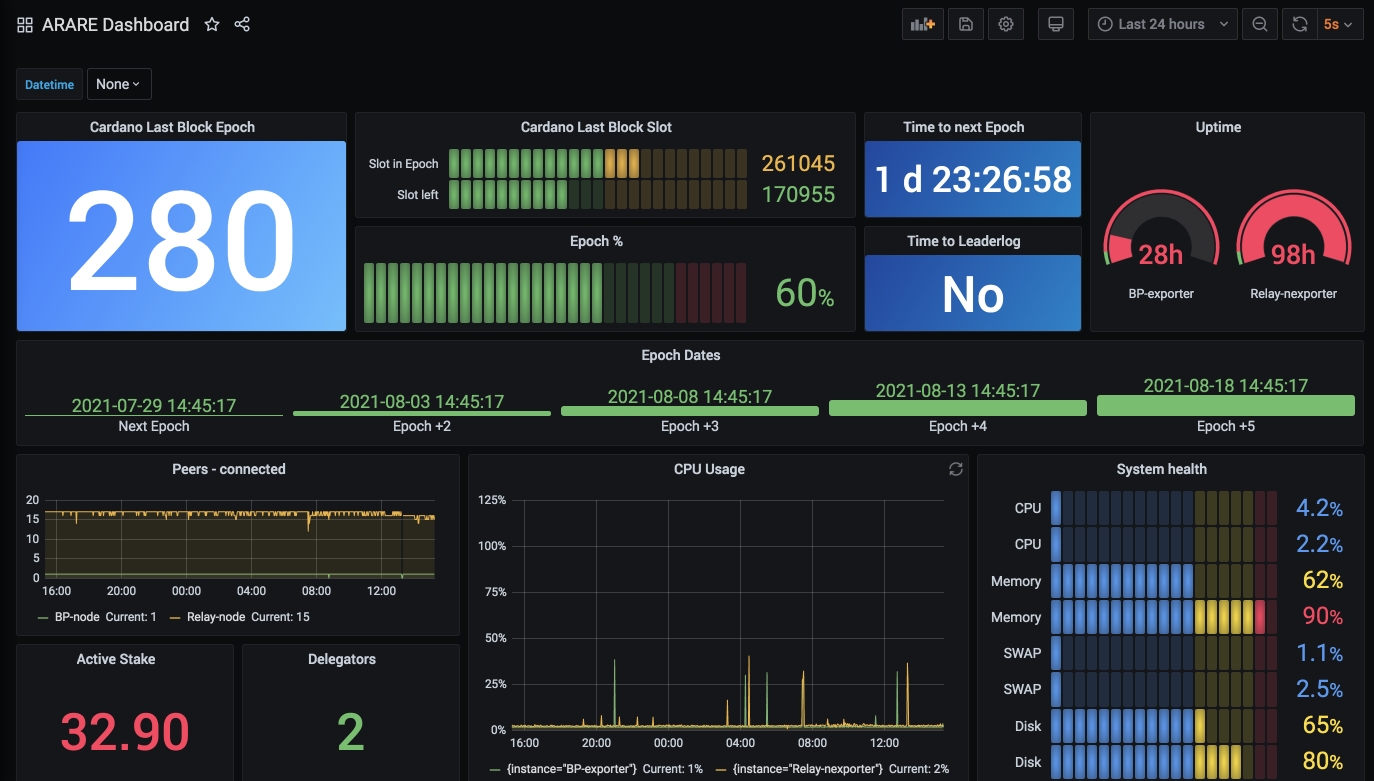Click the refresh dashboard icon
Viewport: 1374px width, 781px height.
tap(1299, 23)
